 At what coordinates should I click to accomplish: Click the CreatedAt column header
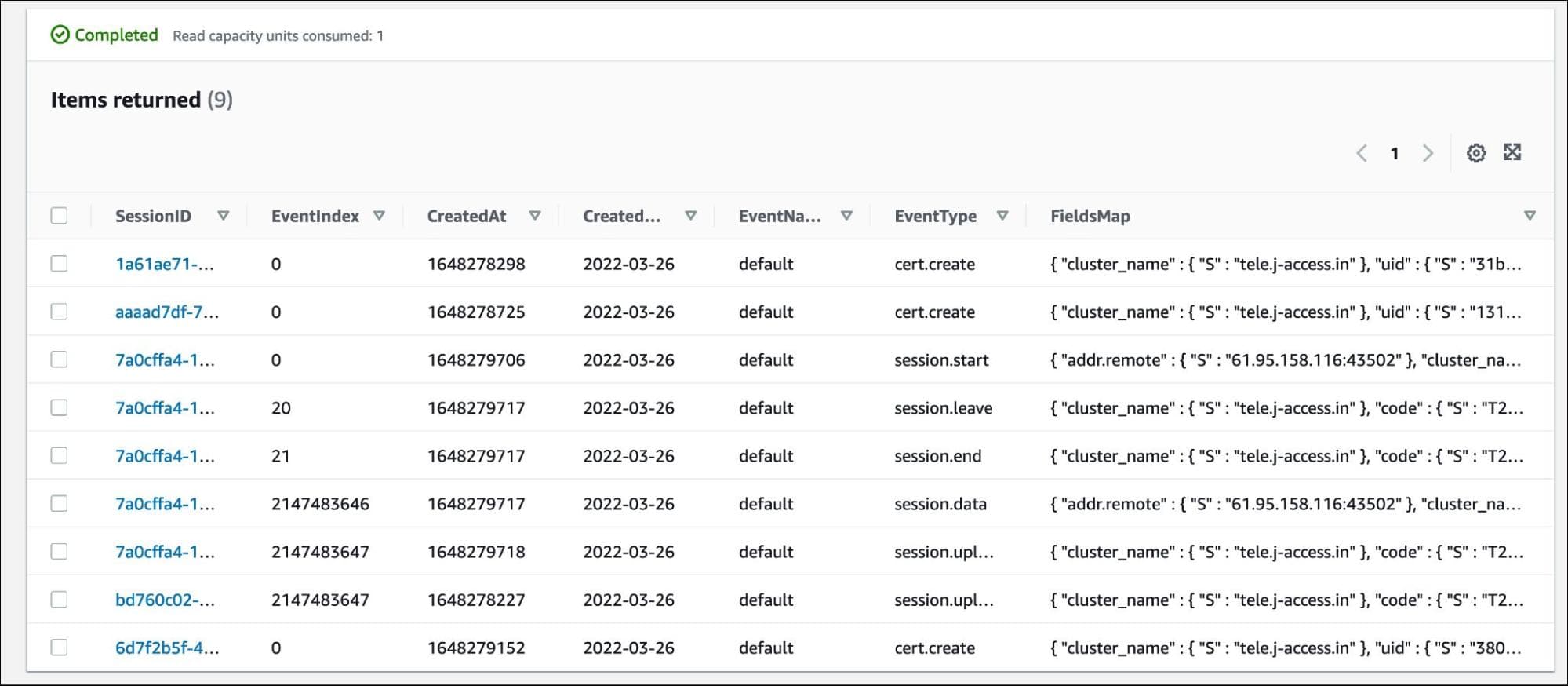467,217
